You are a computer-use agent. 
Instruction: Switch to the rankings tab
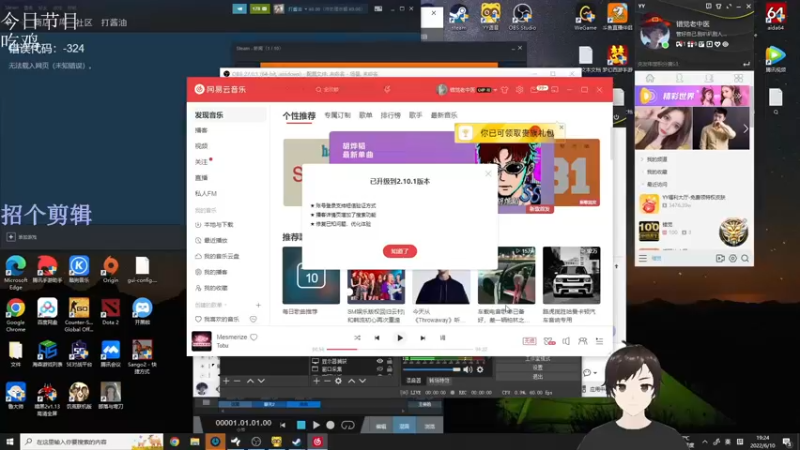(391, 115)
